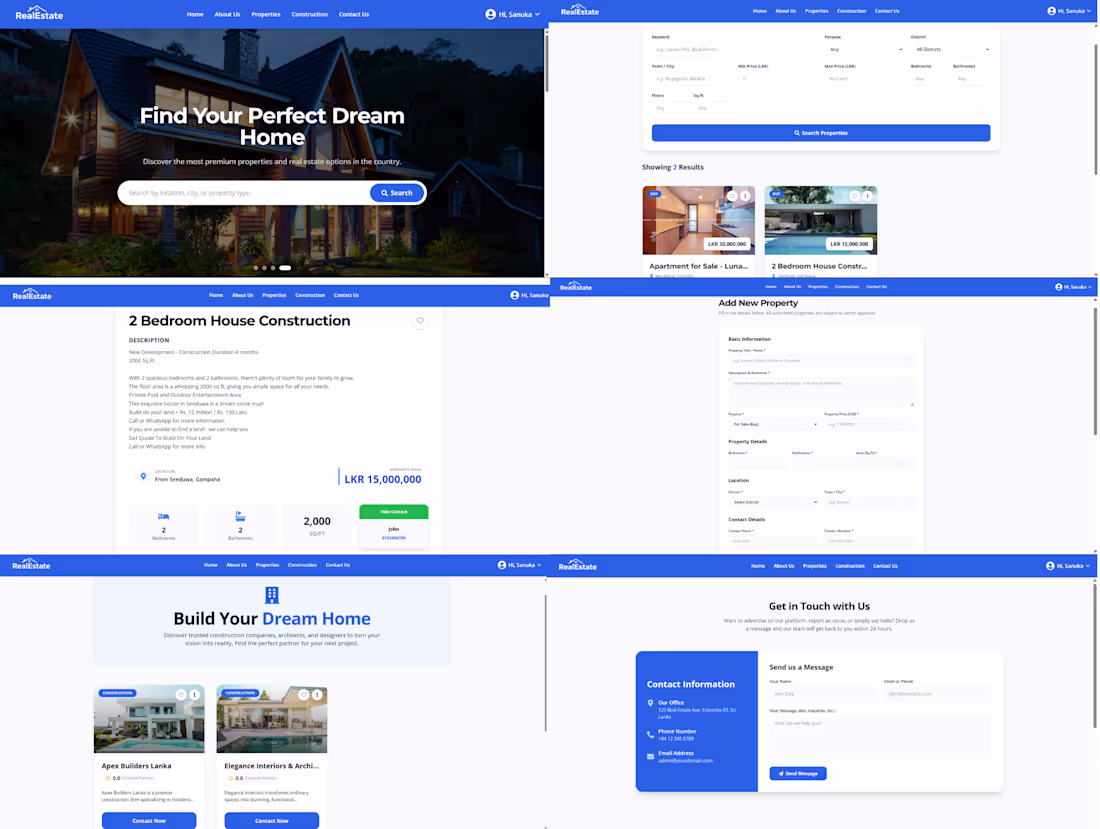Open the Apex Builders Lanka card image

[x=149, y=719]
